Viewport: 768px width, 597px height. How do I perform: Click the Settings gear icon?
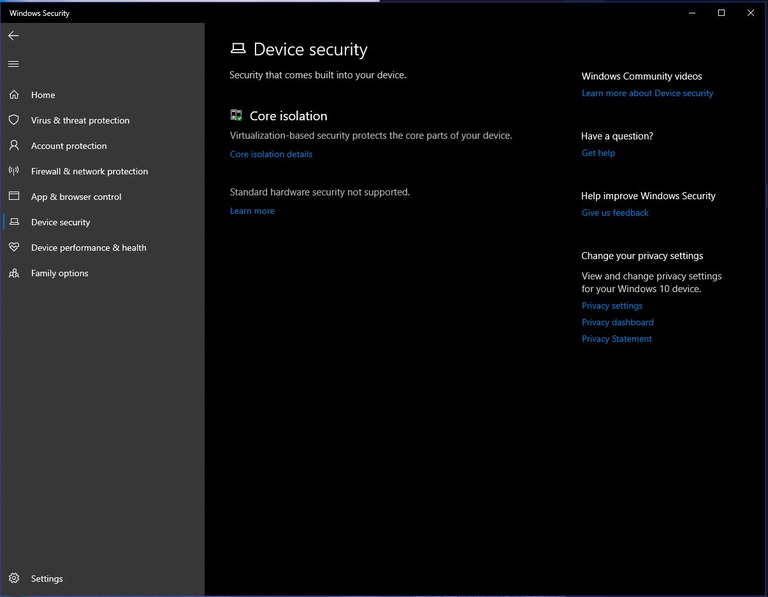click(14, 578)
